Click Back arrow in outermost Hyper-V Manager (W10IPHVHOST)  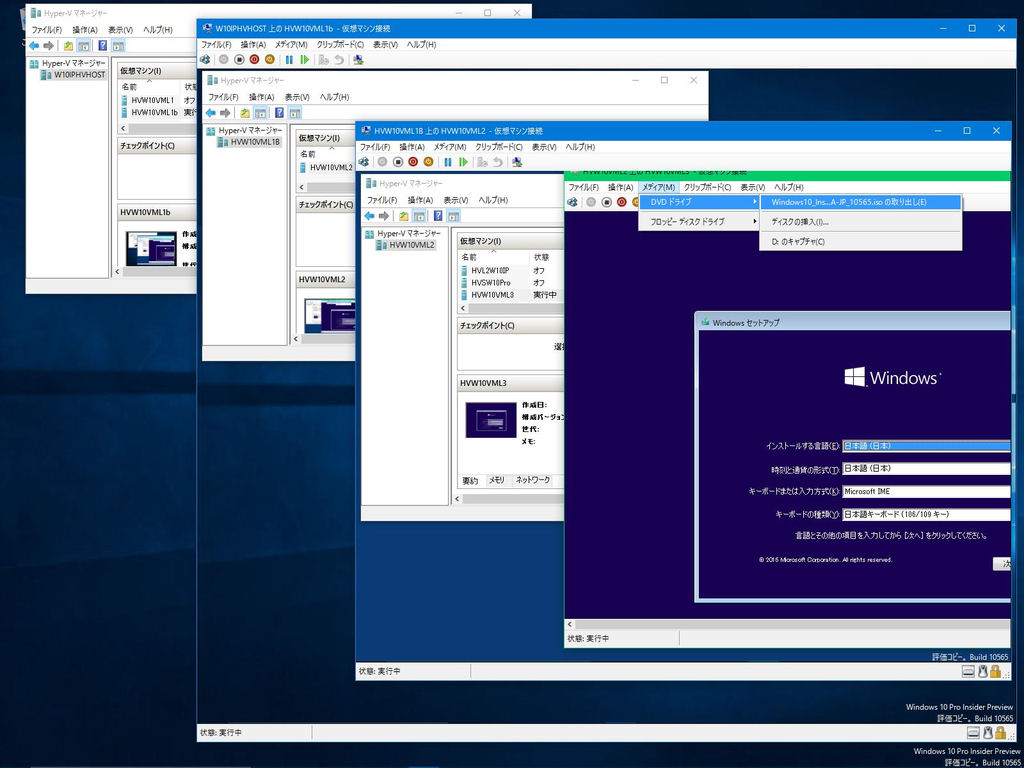point(34,46)
